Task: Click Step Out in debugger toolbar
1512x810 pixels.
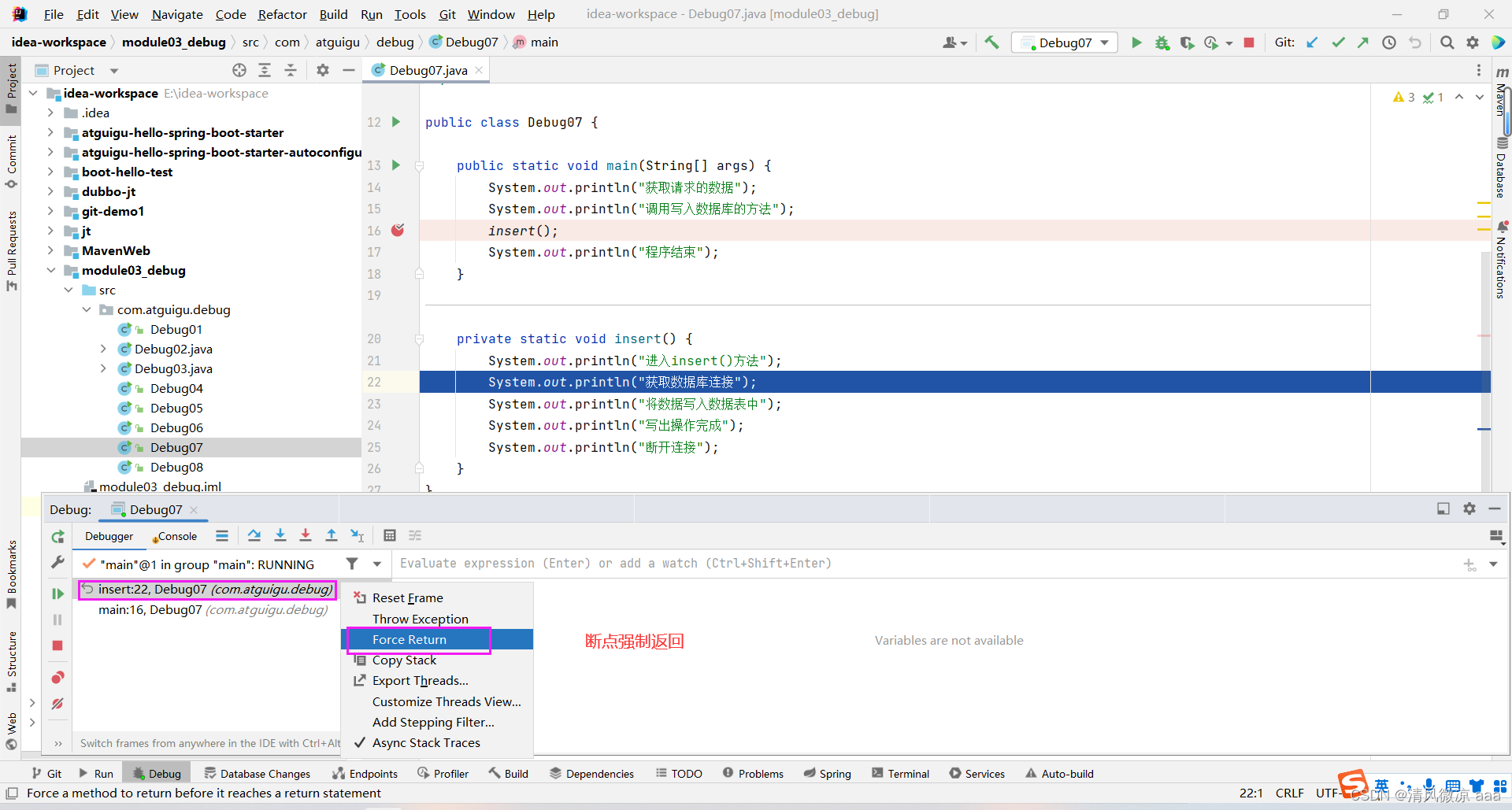Action: 332,535
